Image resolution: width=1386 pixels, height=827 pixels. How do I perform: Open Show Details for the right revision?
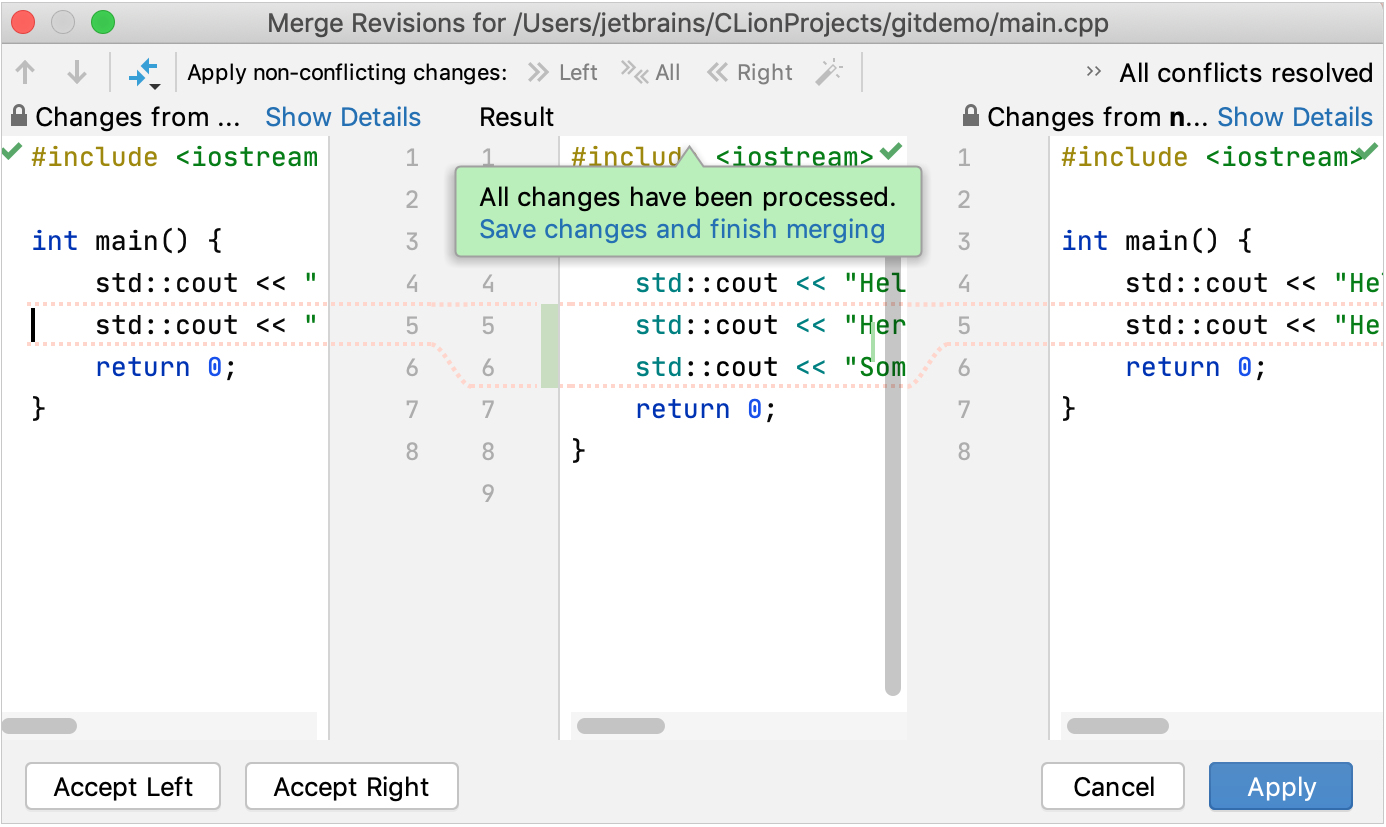pos(1295,117)
